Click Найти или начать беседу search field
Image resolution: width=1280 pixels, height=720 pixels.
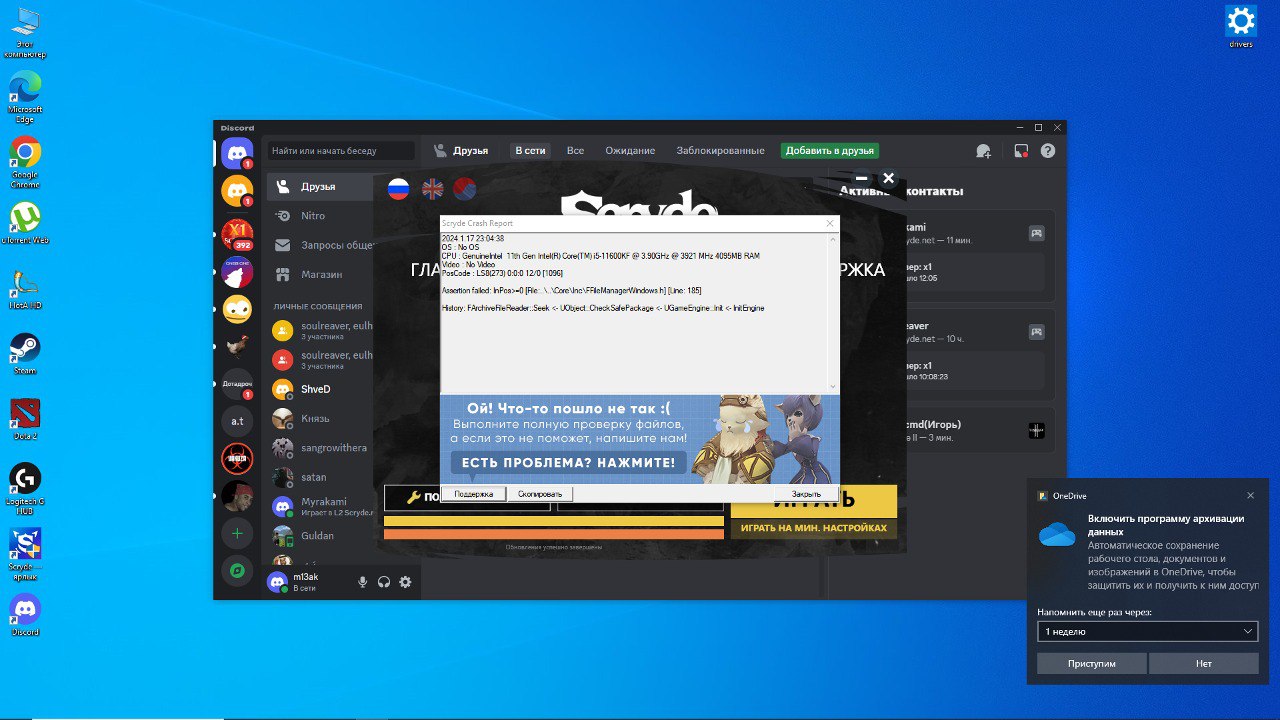341,151
